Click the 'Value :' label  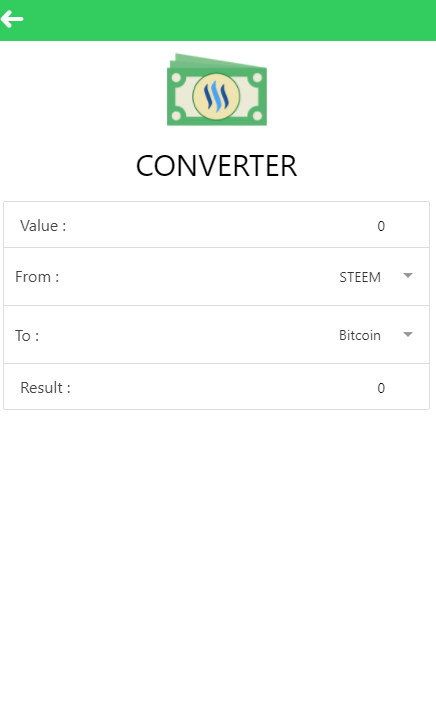[43, 226]
